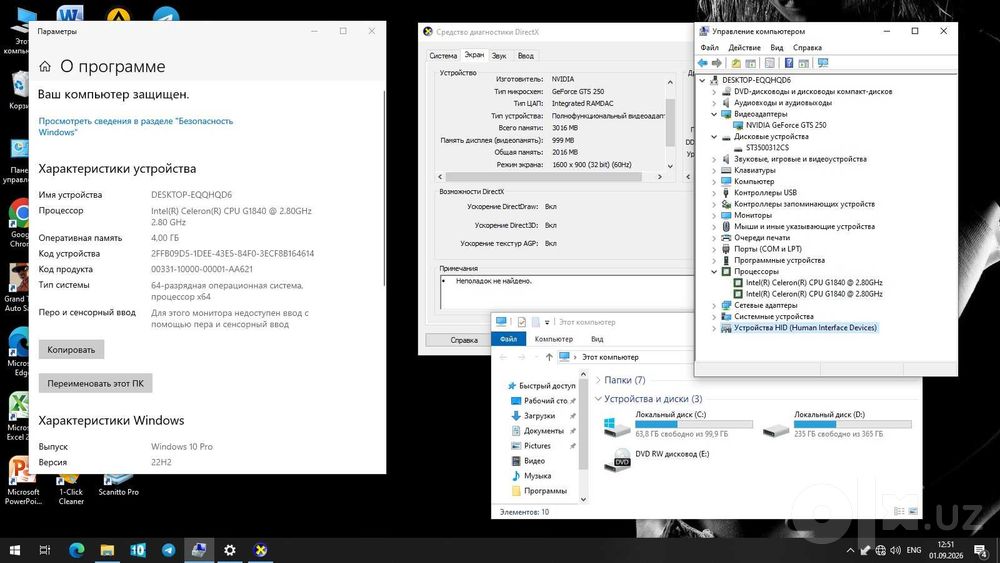Viewport: 1000px width, 563px height.
Task: Select Загрузки in Explorer sidebar
Action: point(539,416)
